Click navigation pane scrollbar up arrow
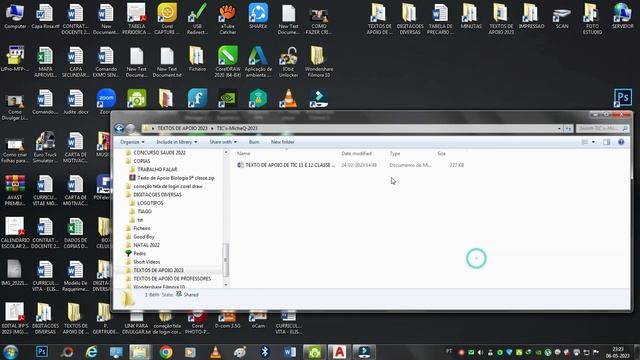 [x=226, y=152]
